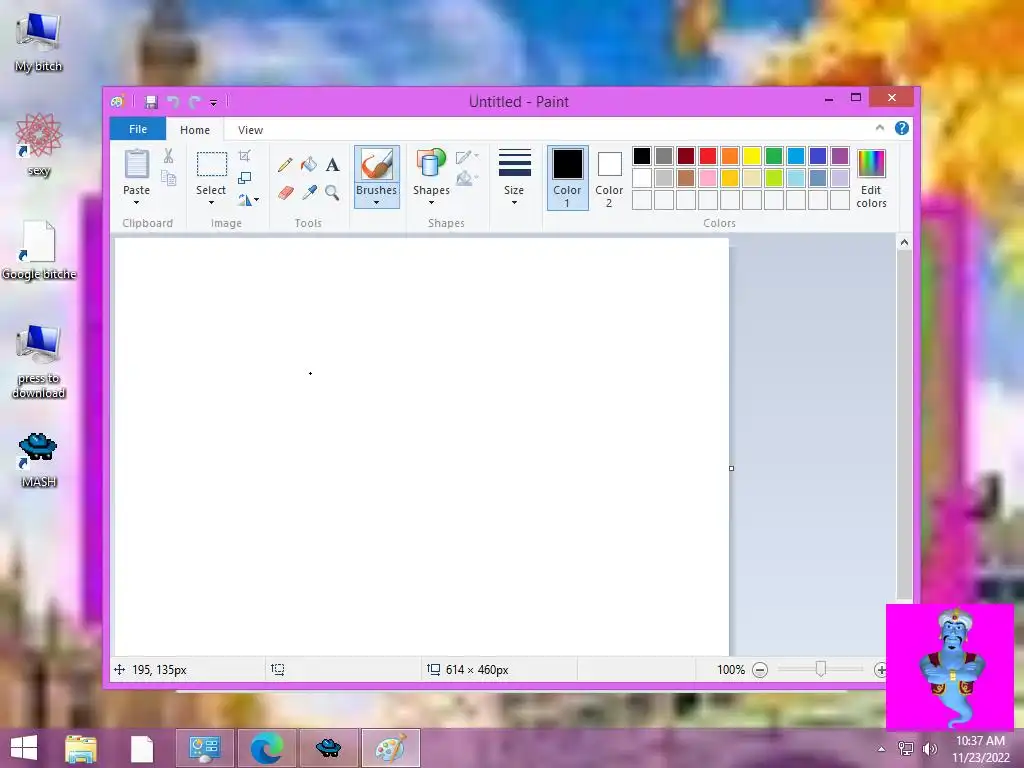Image resolution: width=1024 pixels, height=768 pixels.
Task: Open the Rotate or flip dropdown
Action: [248, 200]
